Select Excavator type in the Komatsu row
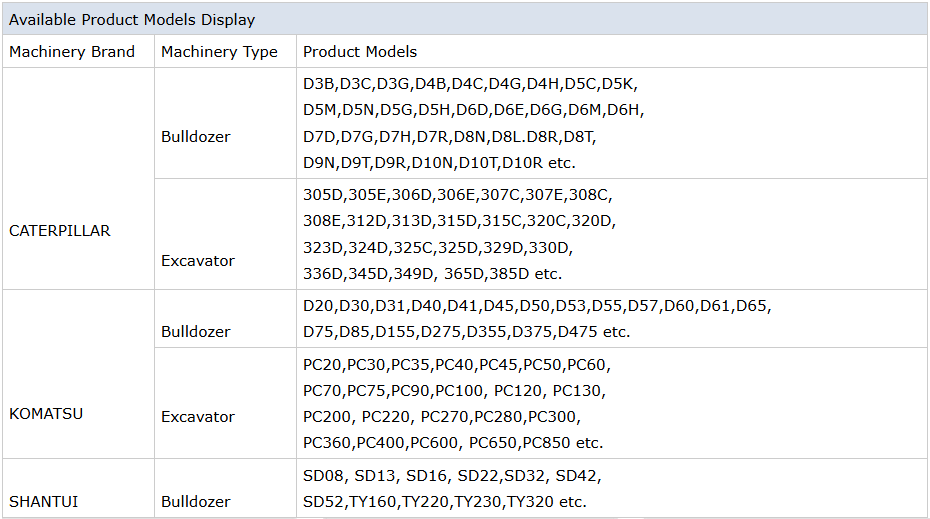 pyautogui.click(x=198, y=417)
